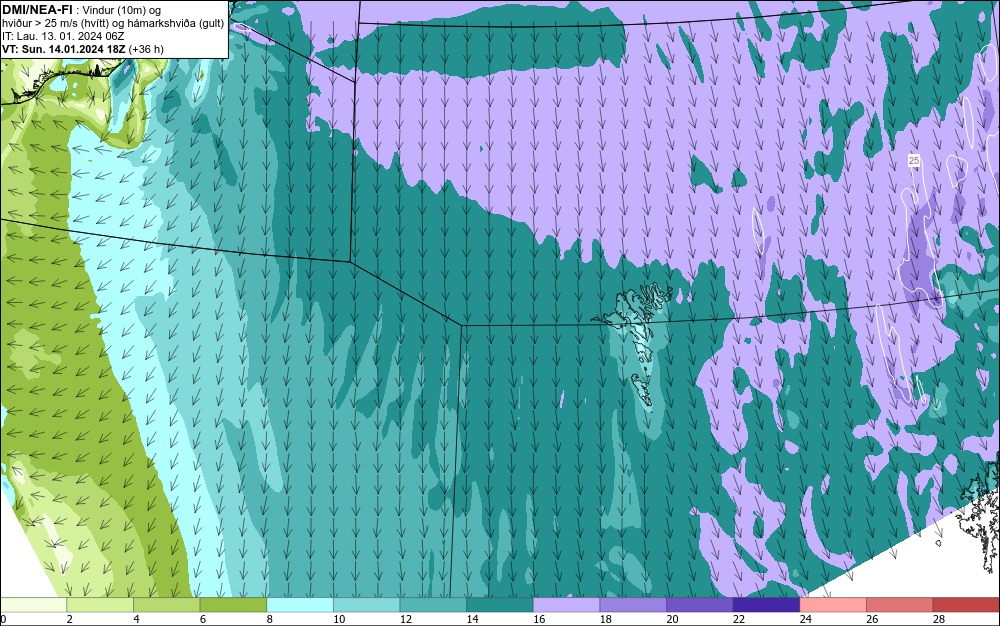Click the legend value '22'
The width and height of the screenshot is (1000, 626).
click(x=739, y=619)
